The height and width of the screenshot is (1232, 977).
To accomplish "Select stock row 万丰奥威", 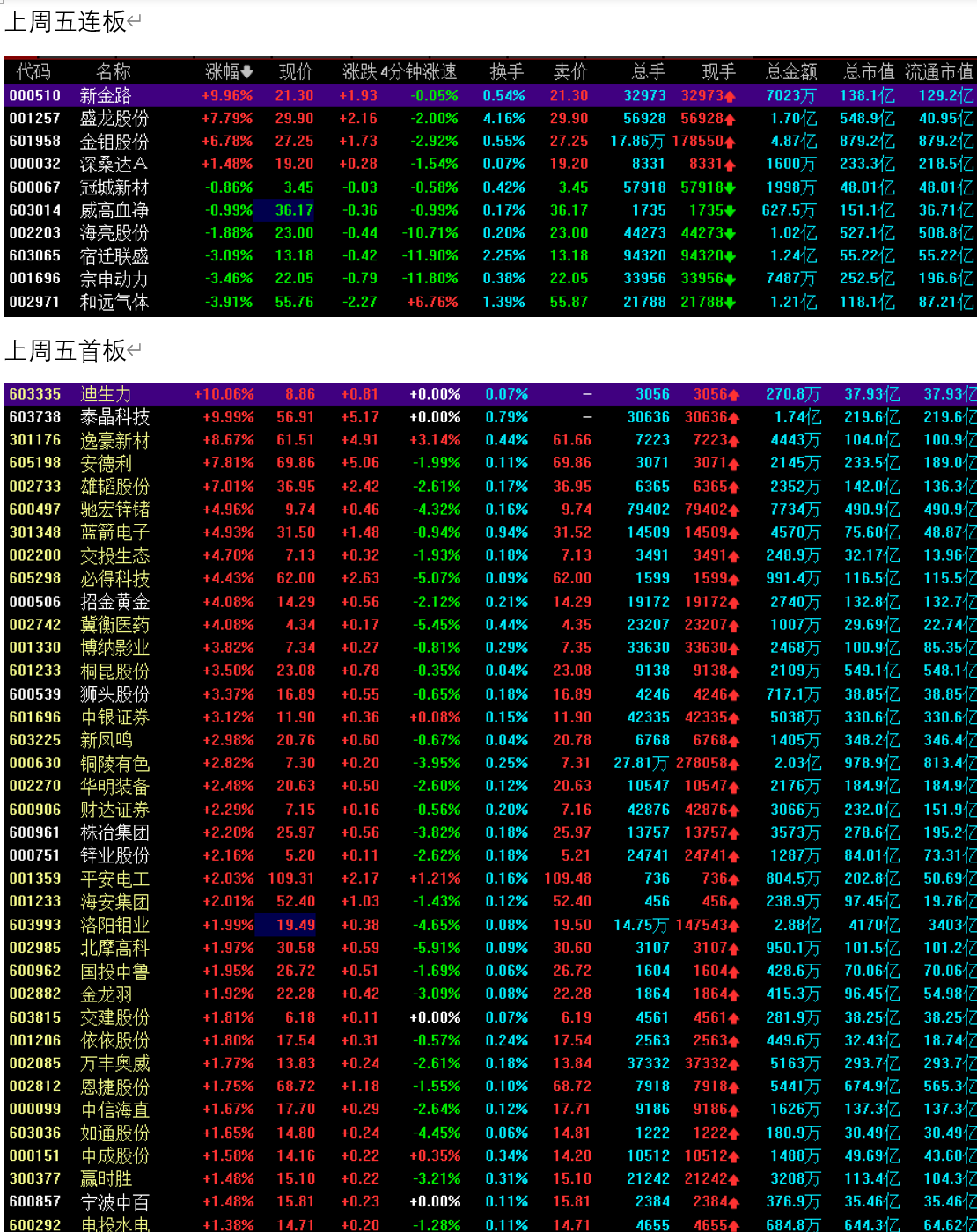I will [490, 1063].
